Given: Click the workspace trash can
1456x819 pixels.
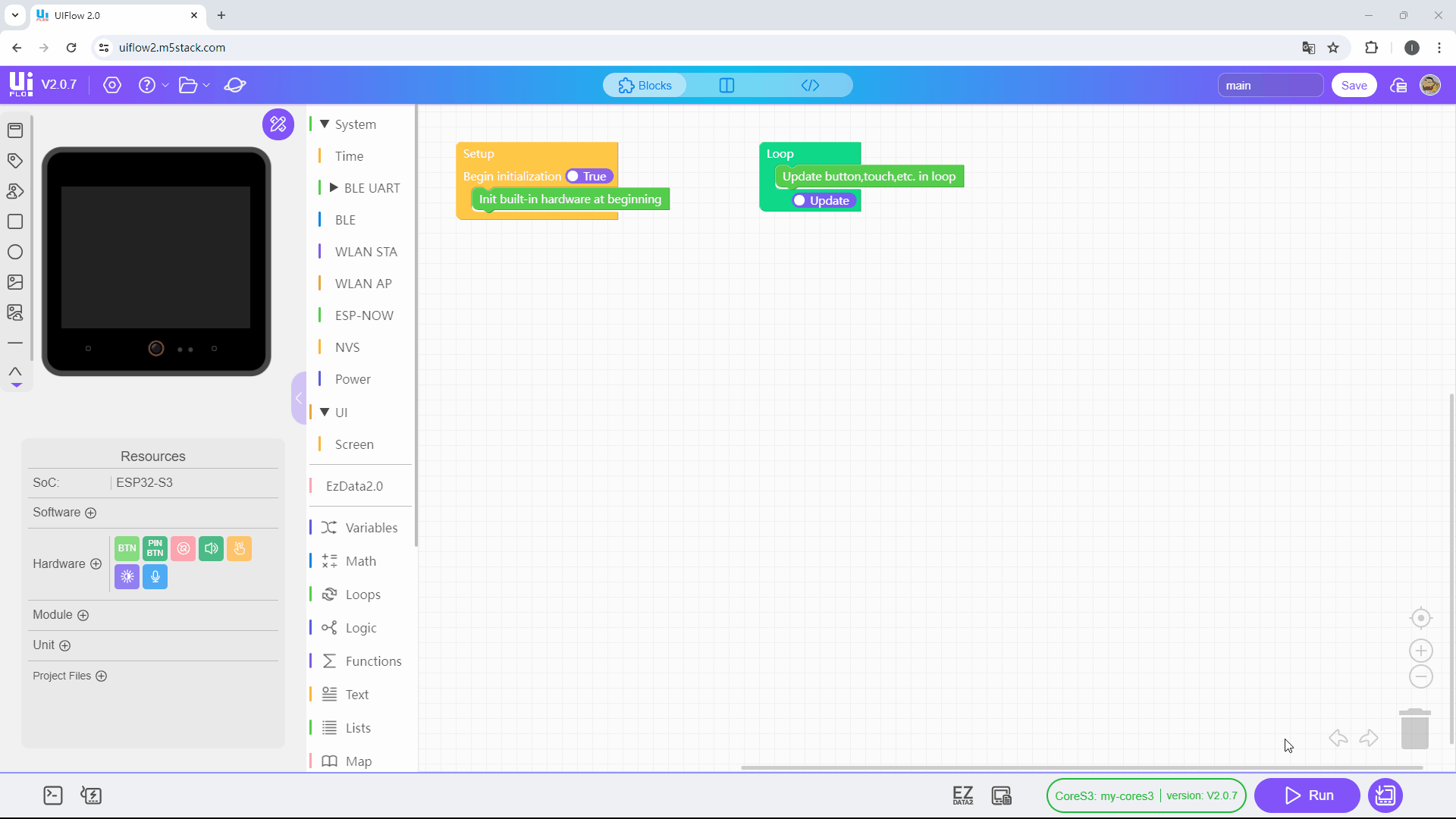Looking at the screenshot, I should coord(1414,729).
